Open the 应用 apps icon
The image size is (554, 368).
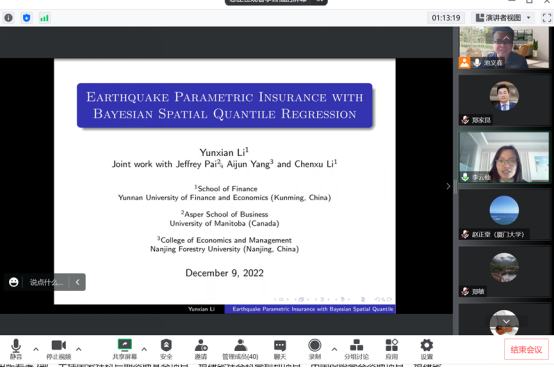(391, 349)
